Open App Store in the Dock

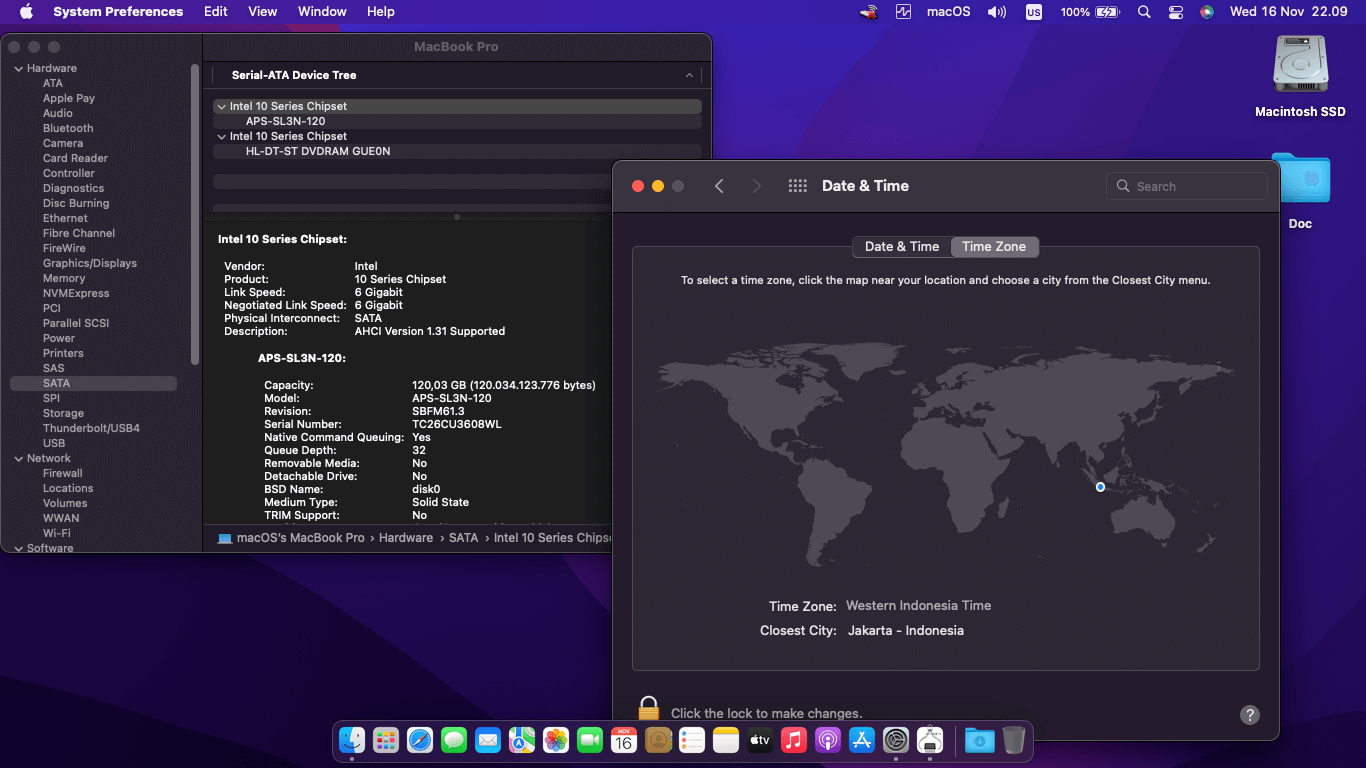[862, 740]
